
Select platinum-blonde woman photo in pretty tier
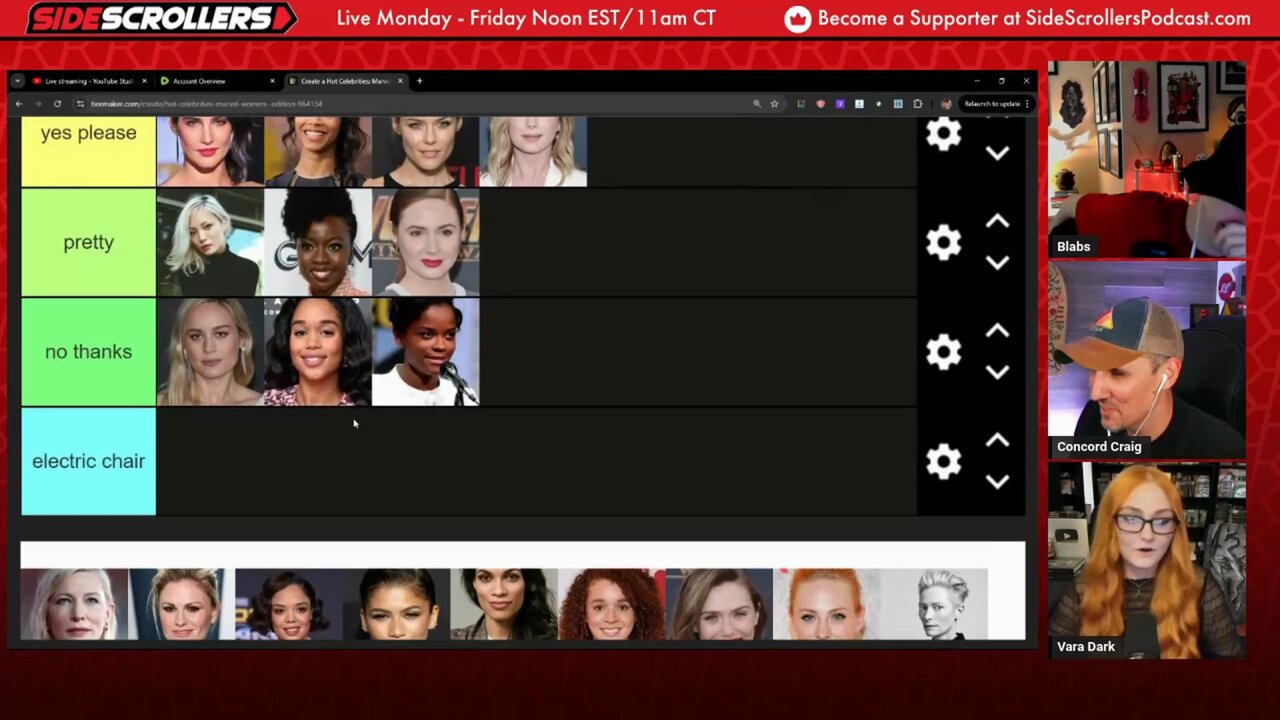210,243
